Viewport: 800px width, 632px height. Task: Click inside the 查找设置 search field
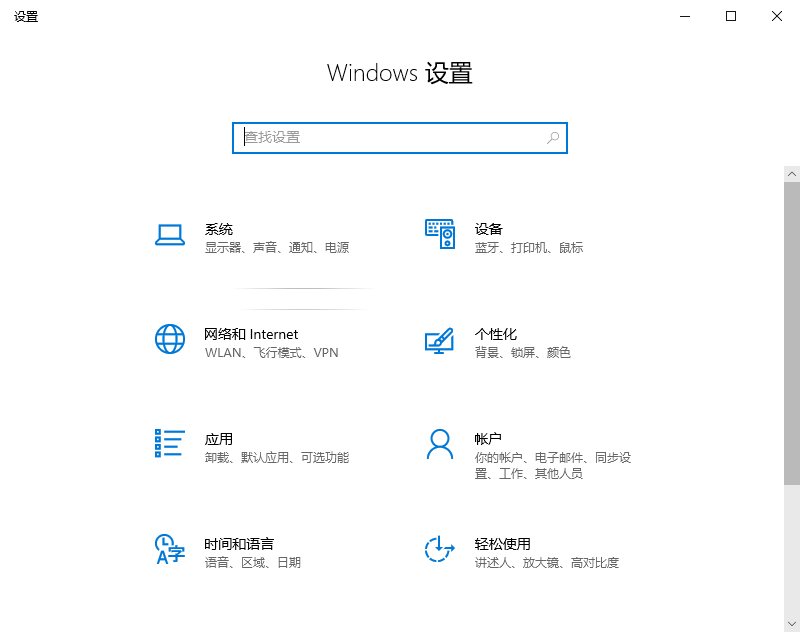400,138
